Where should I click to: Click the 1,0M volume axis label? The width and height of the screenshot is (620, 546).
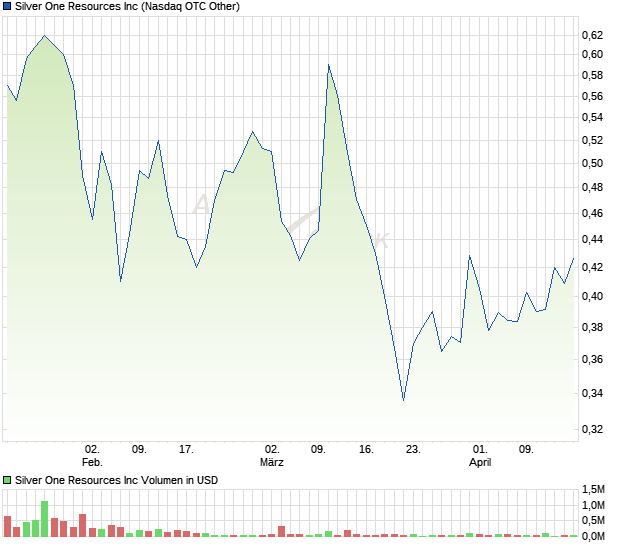click(593, 505)
